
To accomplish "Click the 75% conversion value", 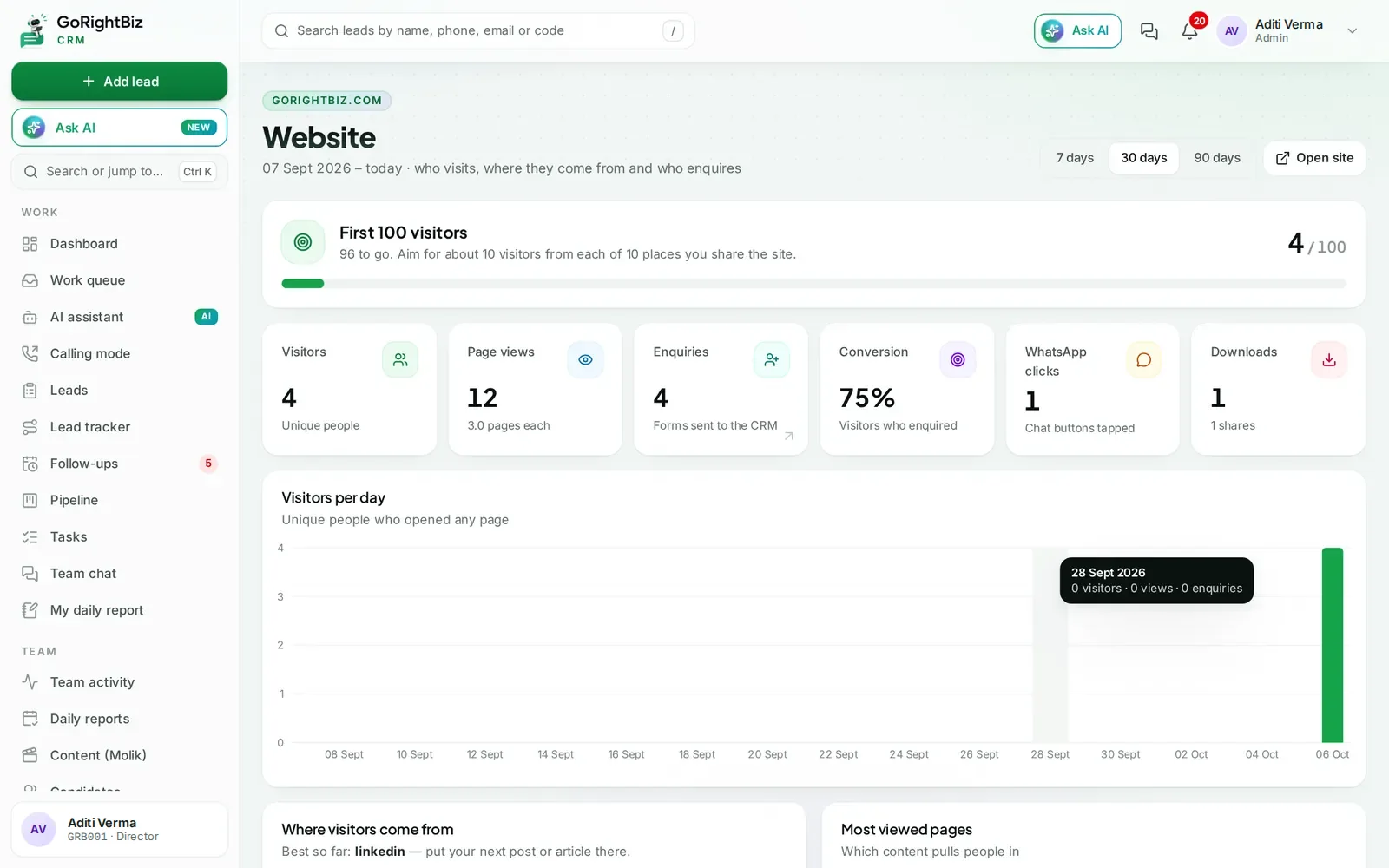I will (866, 398).
